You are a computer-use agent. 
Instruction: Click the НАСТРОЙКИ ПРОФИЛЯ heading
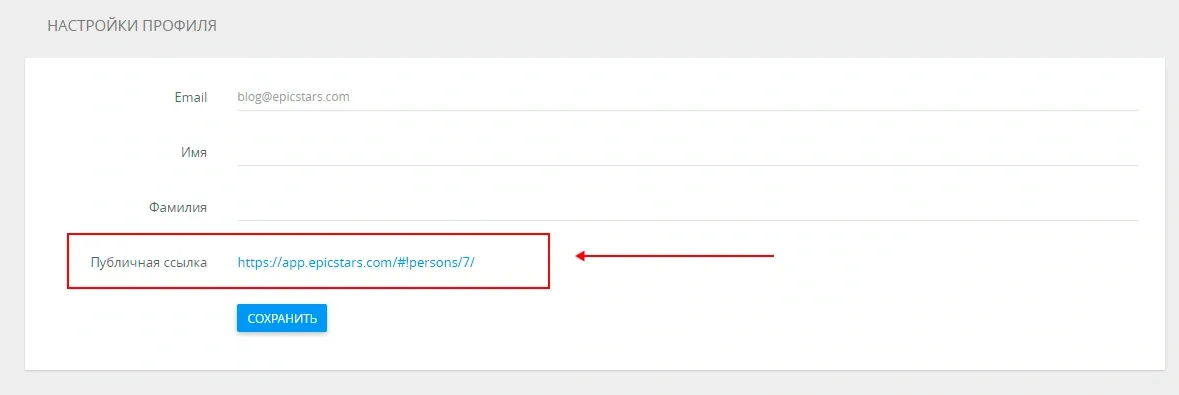point(132,26)
